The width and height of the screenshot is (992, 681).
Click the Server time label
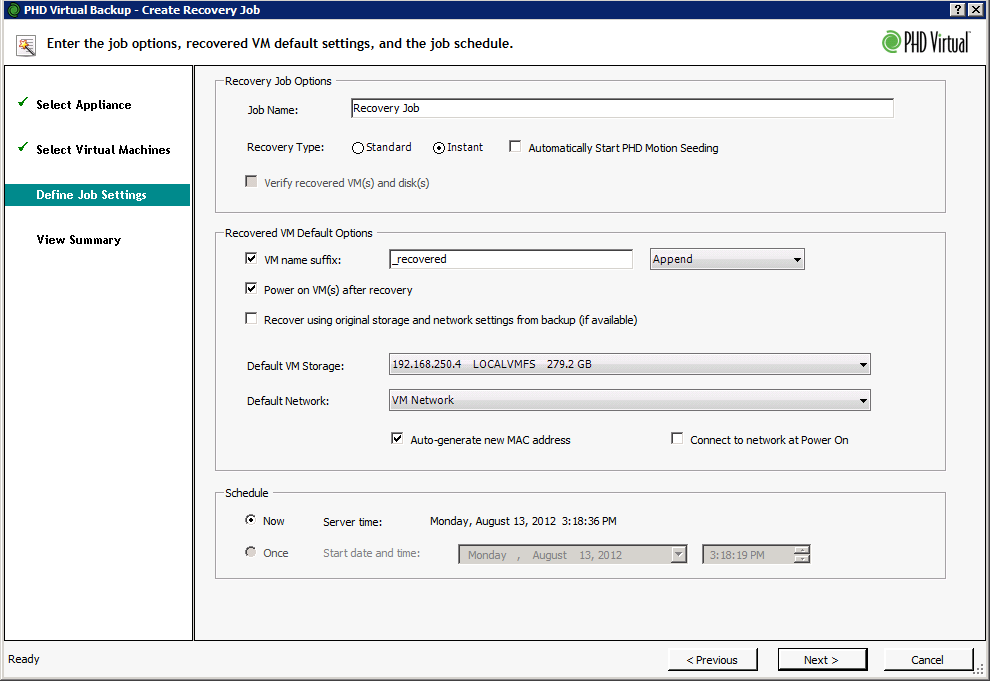[352, 522]
